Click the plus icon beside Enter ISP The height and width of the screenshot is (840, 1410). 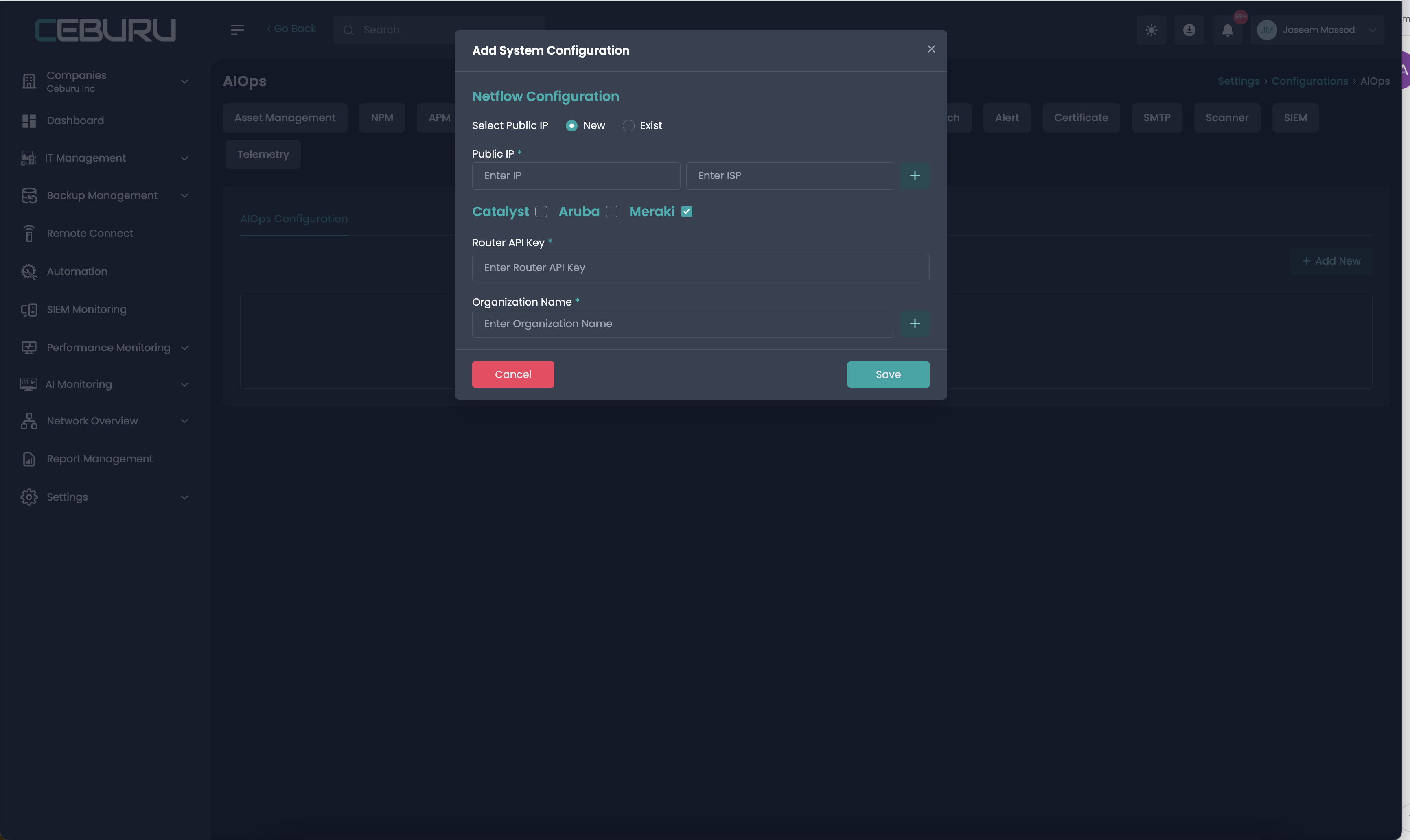point(914,175)
